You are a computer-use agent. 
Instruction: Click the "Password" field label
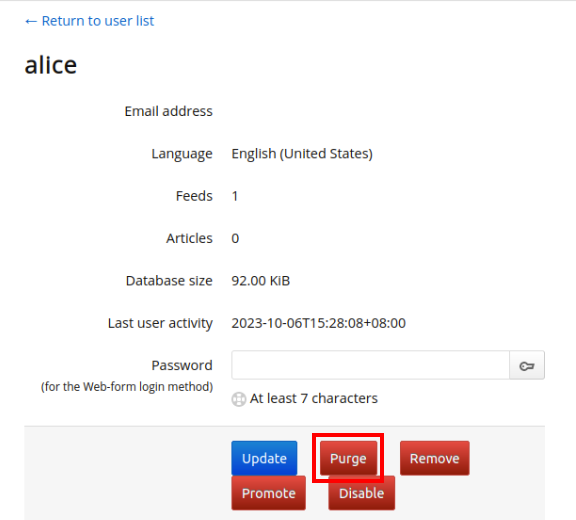(x=182, y=365)
